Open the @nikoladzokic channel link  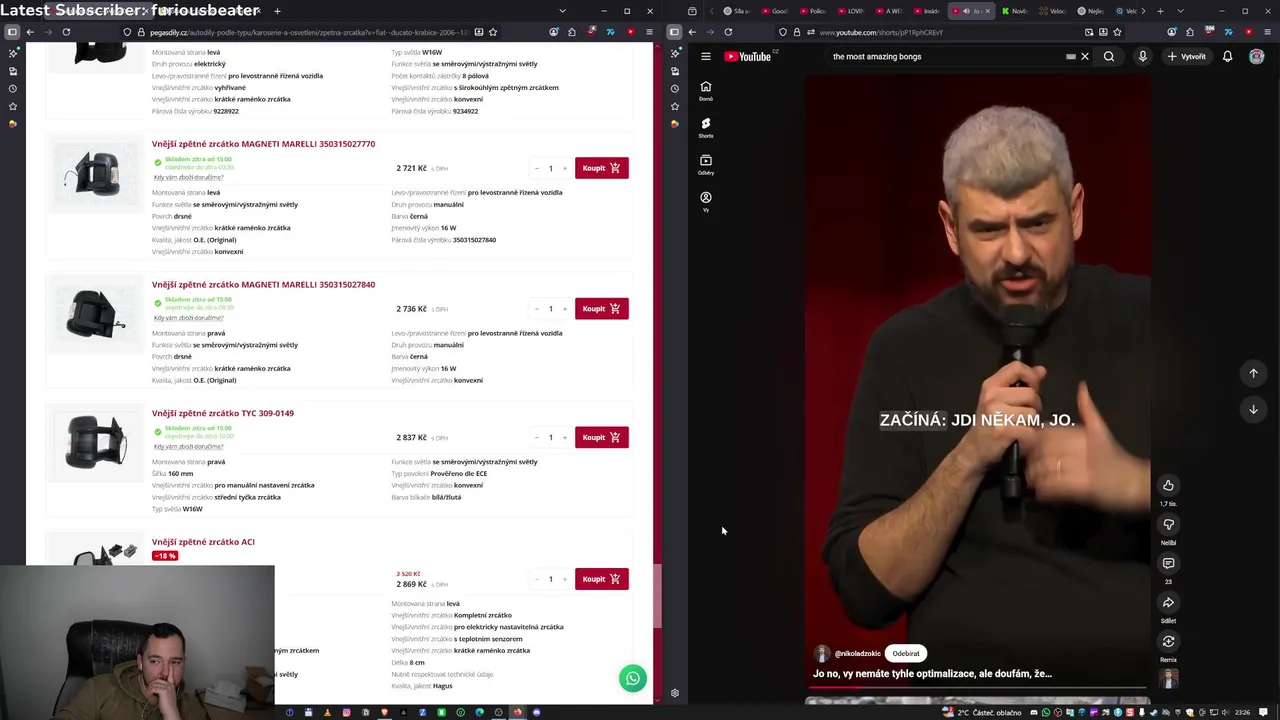click(x=856, y=653)
